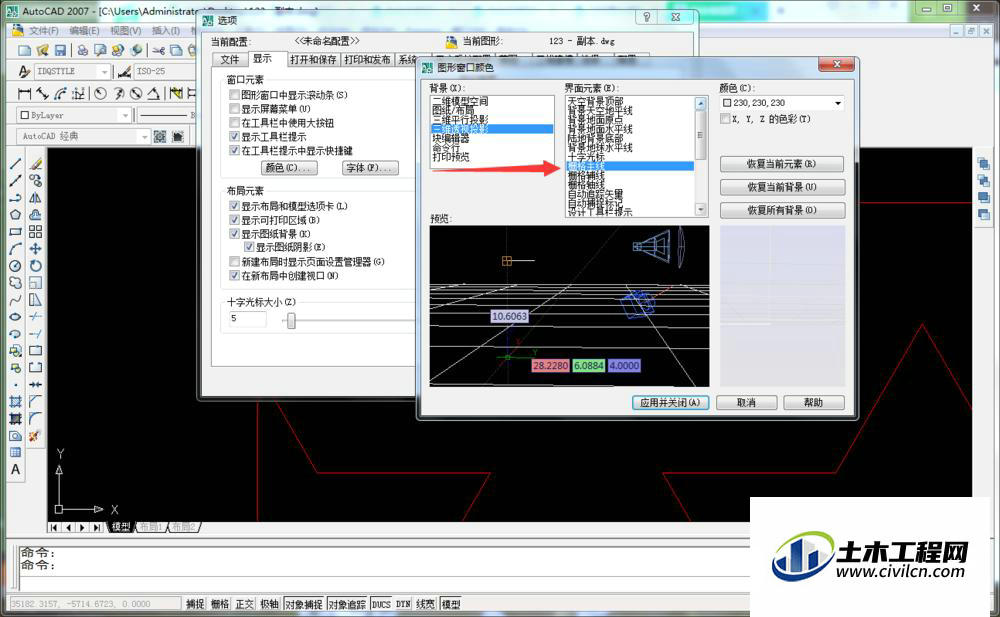Open the 颜色 dropdown showing 230,230,230

pyautogui.click(x=783, y=103)
